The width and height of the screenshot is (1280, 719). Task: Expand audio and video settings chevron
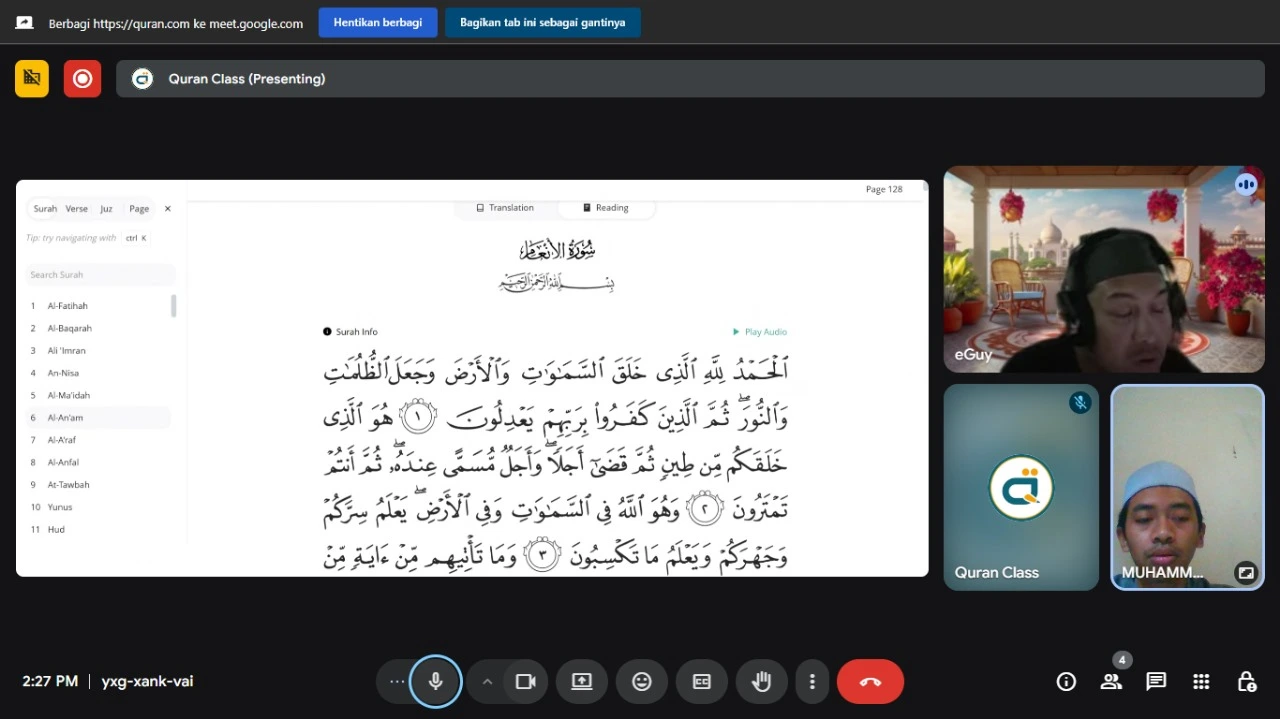click(487, 681)
